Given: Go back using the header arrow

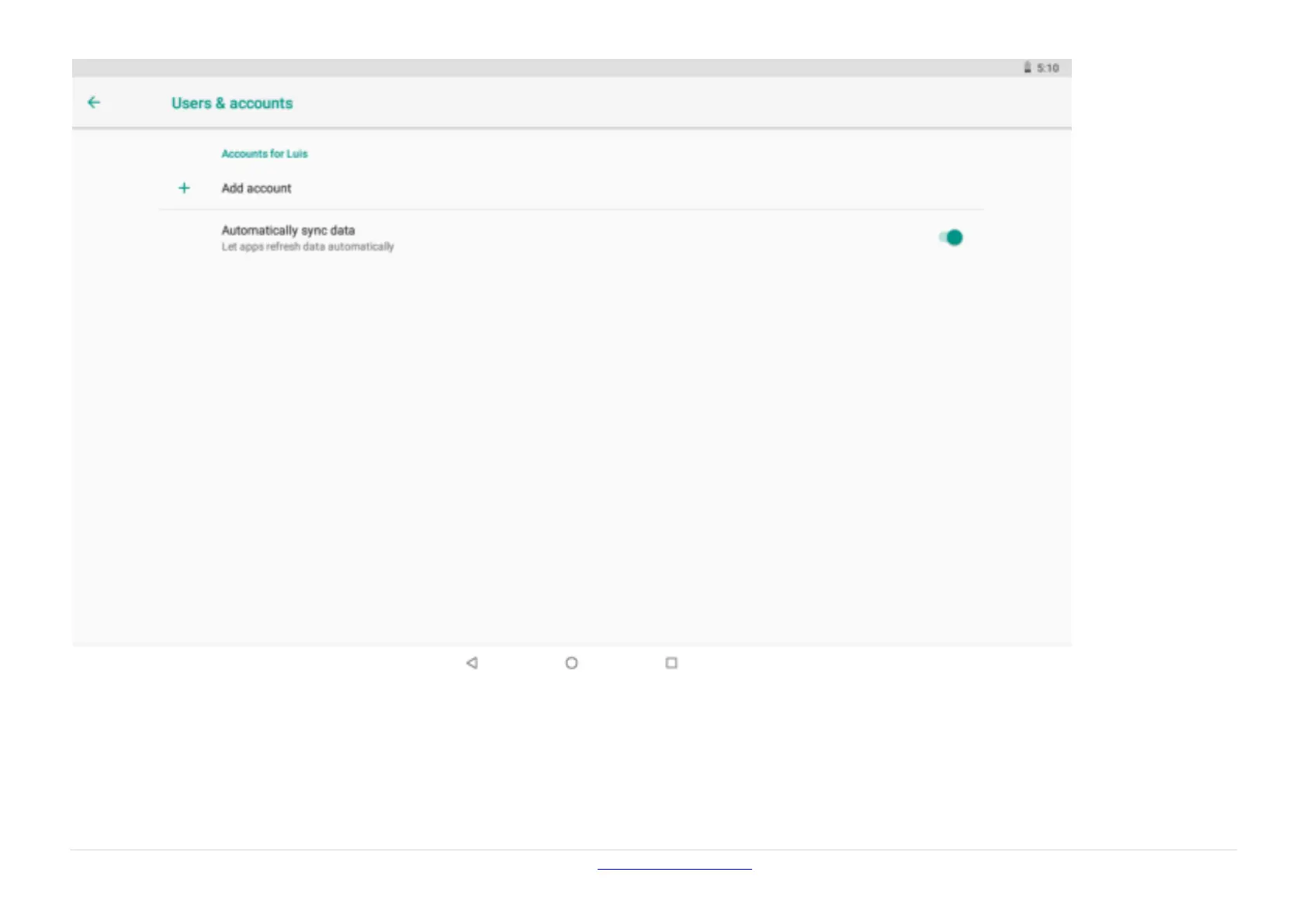Looking at the screenshot, I should point(94,102).
